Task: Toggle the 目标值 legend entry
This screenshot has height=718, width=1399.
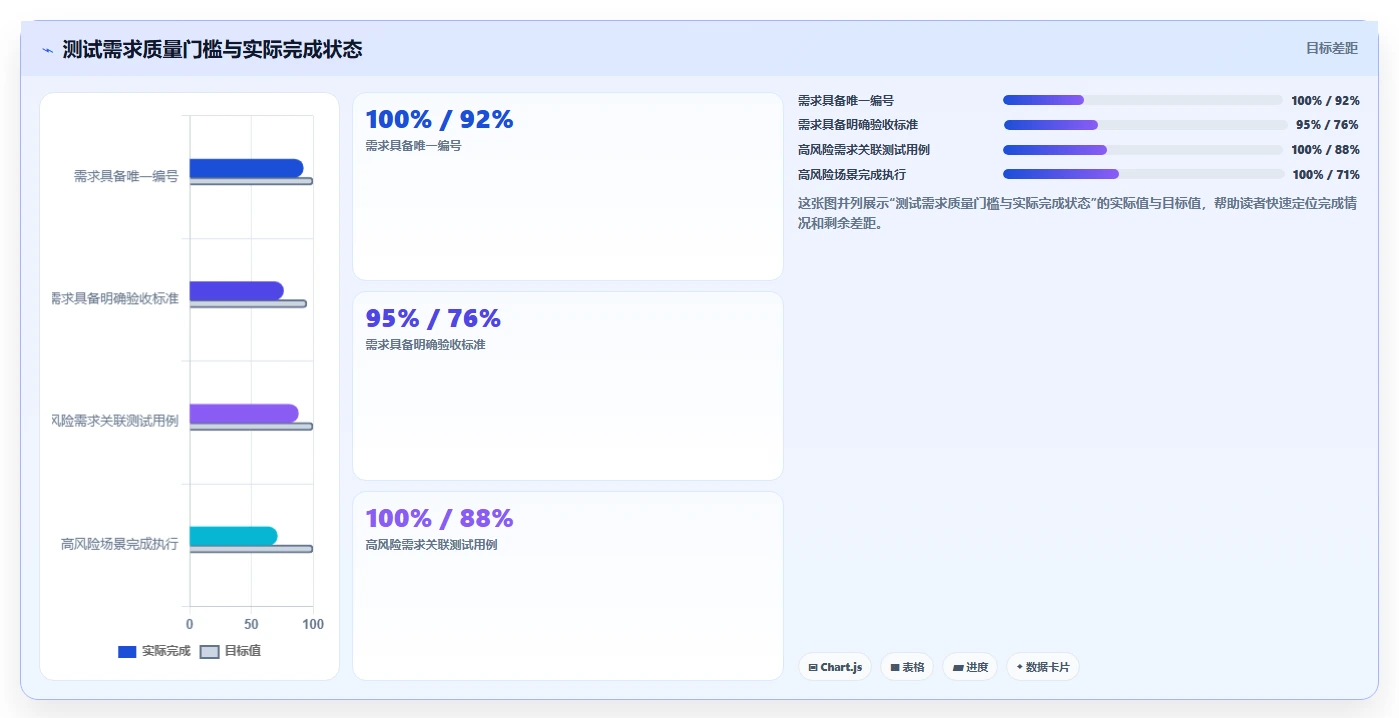Action: [231, 651]
